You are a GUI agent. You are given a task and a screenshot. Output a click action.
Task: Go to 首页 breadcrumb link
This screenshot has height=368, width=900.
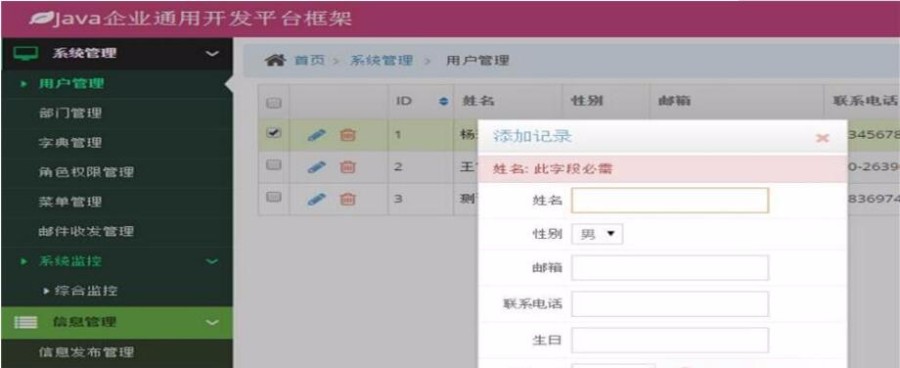pos(310,60)
